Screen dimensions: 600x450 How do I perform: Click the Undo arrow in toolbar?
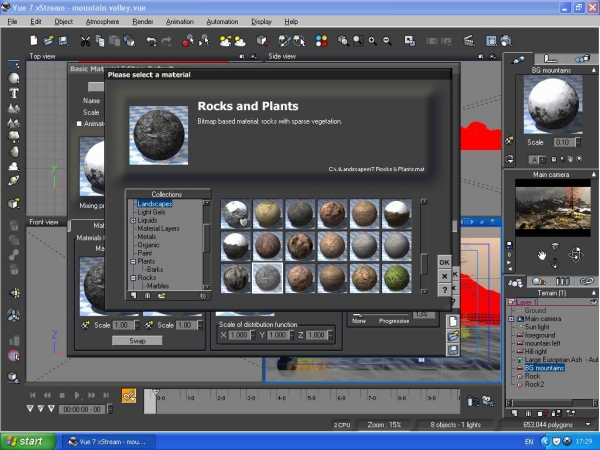152,41
